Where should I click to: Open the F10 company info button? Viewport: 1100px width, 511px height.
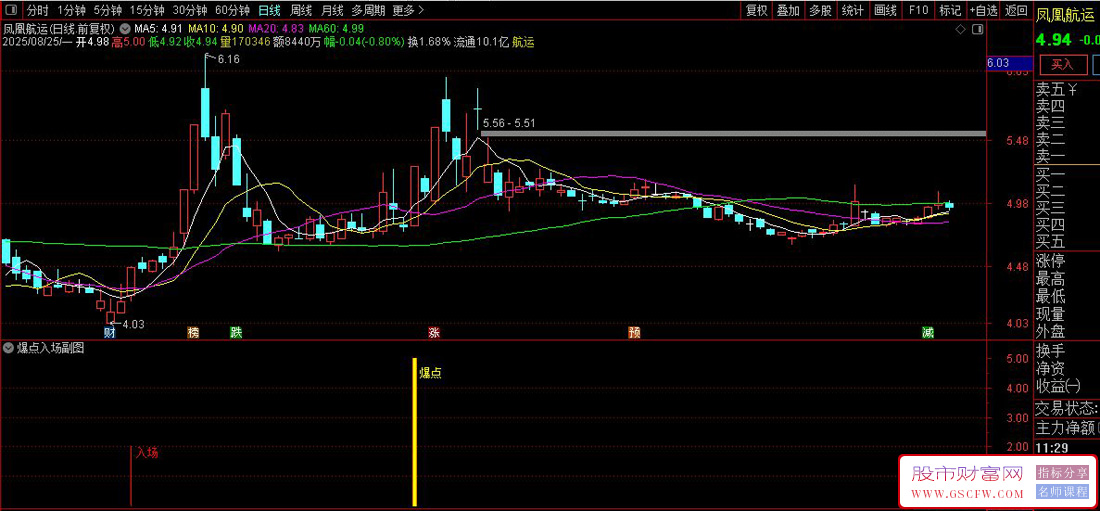(x=918, y=11)
